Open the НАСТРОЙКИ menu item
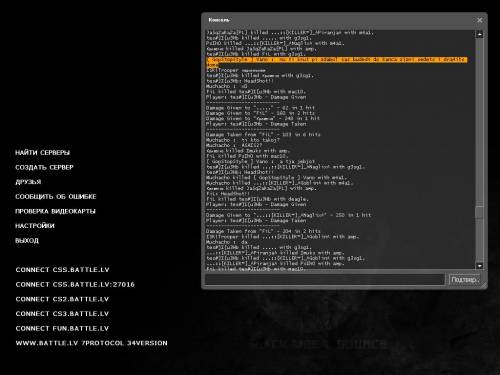This screenshot has height=375, width=500. click(35, 226)
